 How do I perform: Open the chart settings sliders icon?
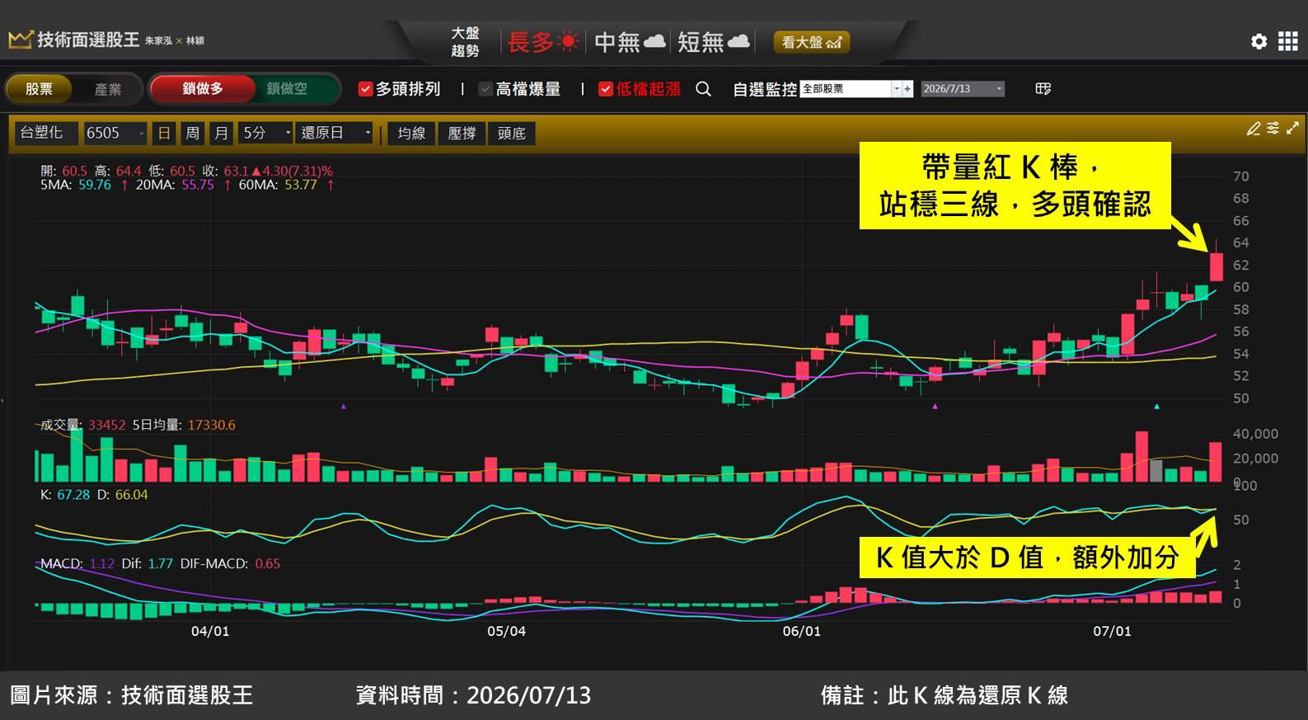point(1273,128)
